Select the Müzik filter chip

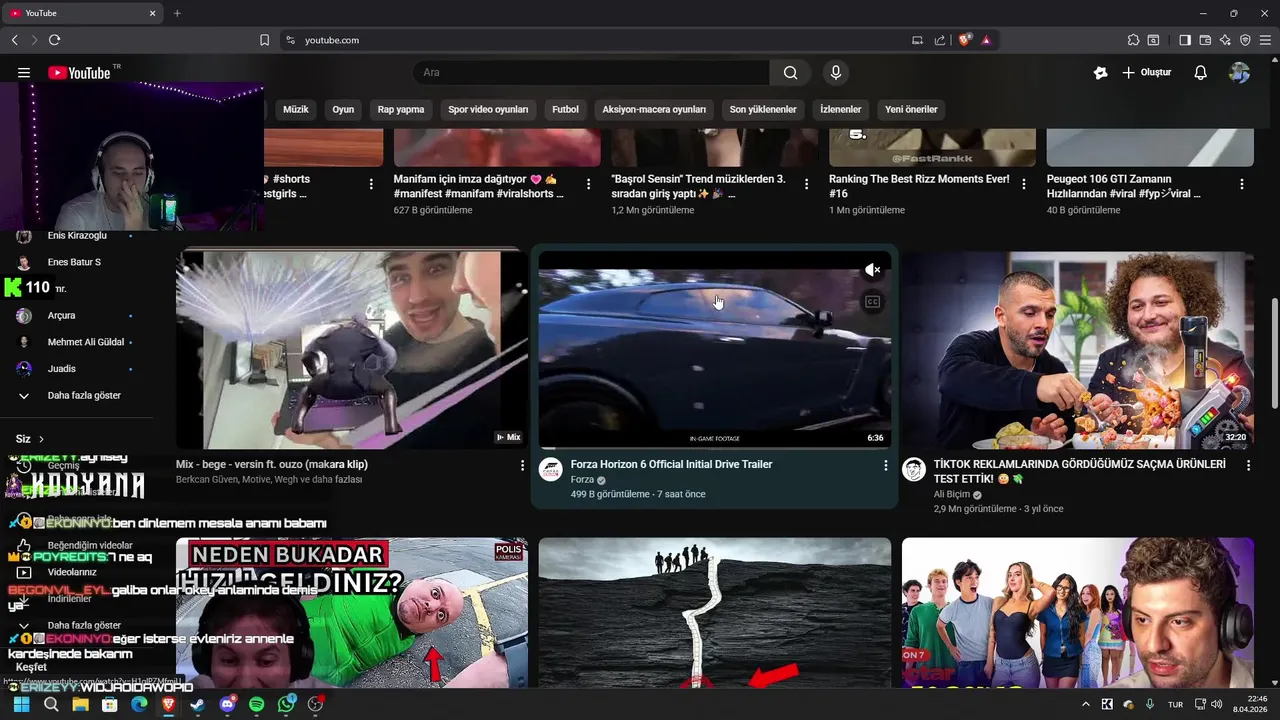point(296,110)
